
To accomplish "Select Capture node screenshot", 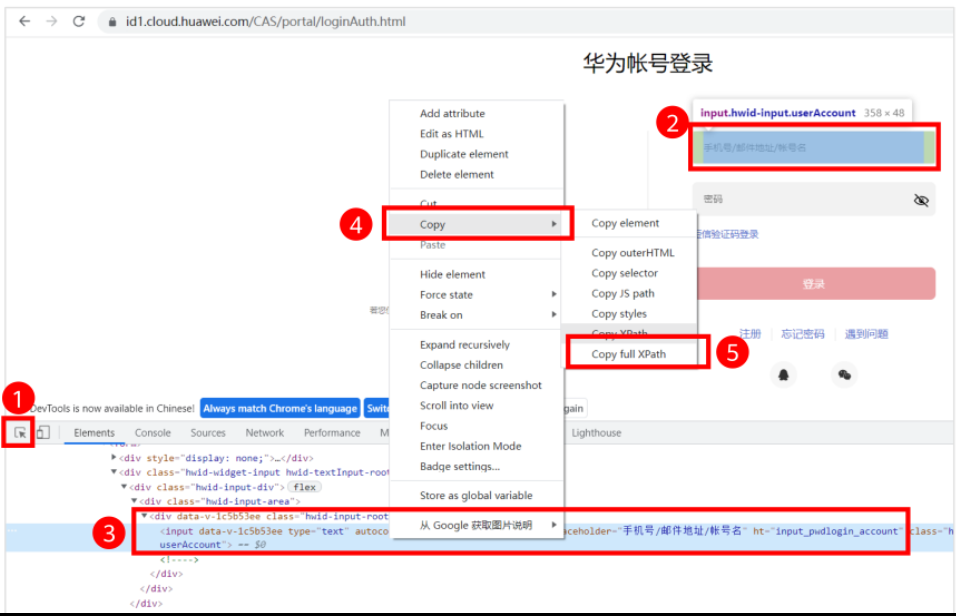I will pos(480,385).
